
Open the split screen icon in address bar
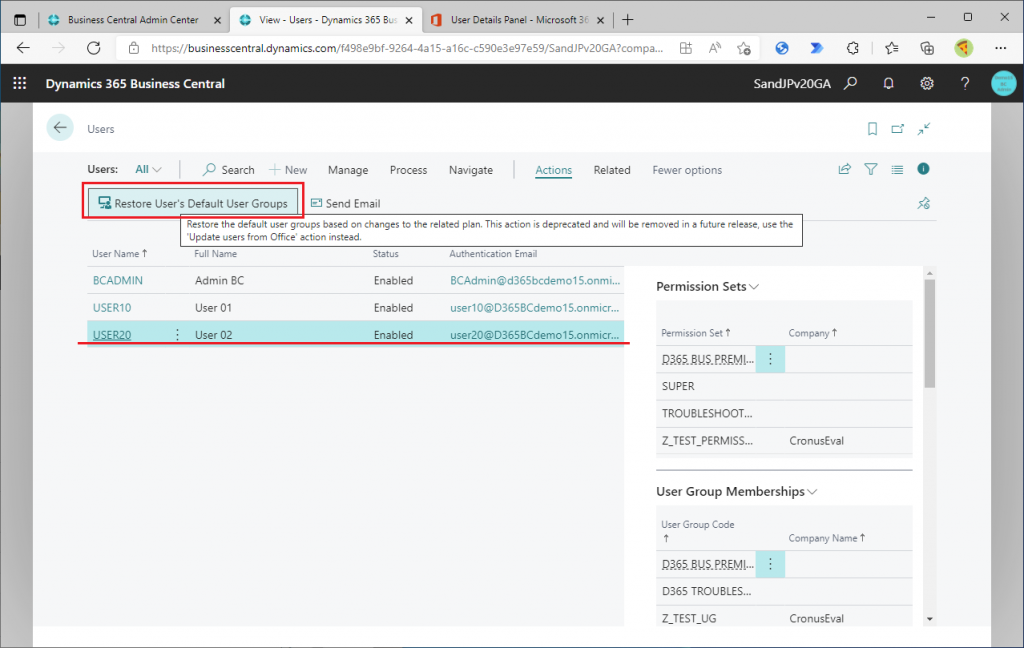pyautogui.click(x=686, y=48)
